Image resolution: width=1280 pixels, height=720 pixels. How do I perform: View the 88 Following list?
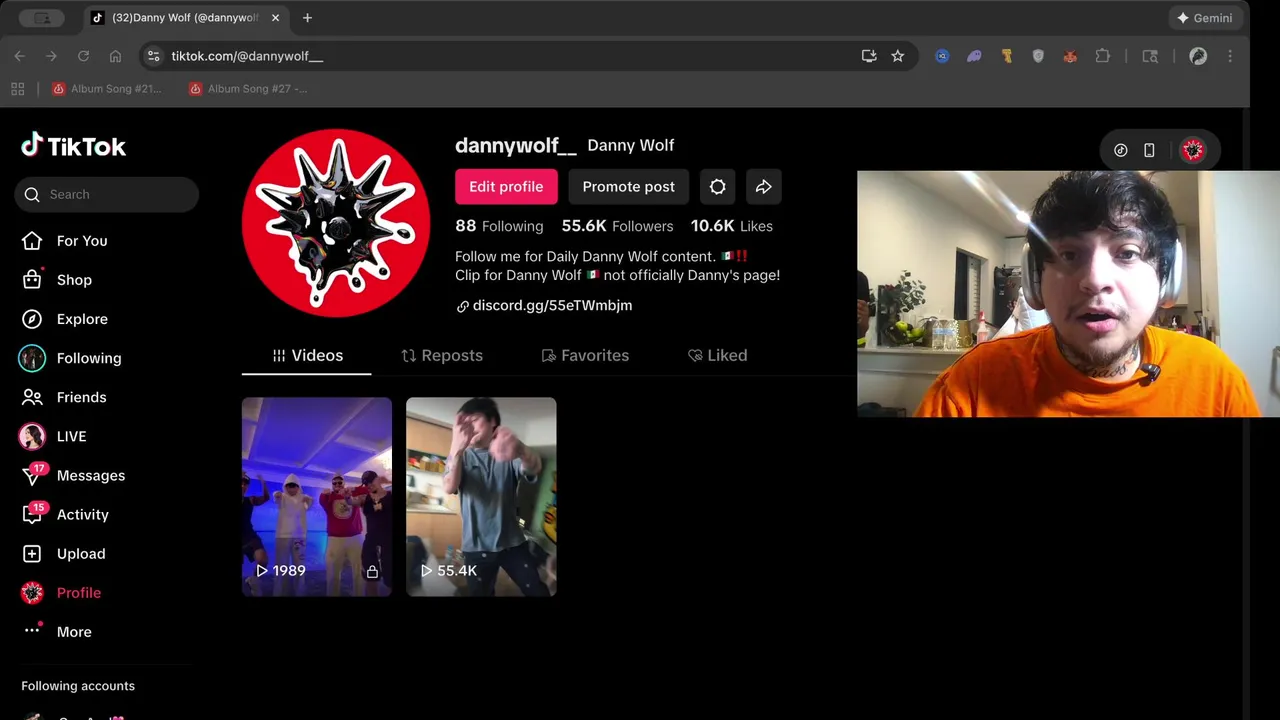[x=499, y=226]
